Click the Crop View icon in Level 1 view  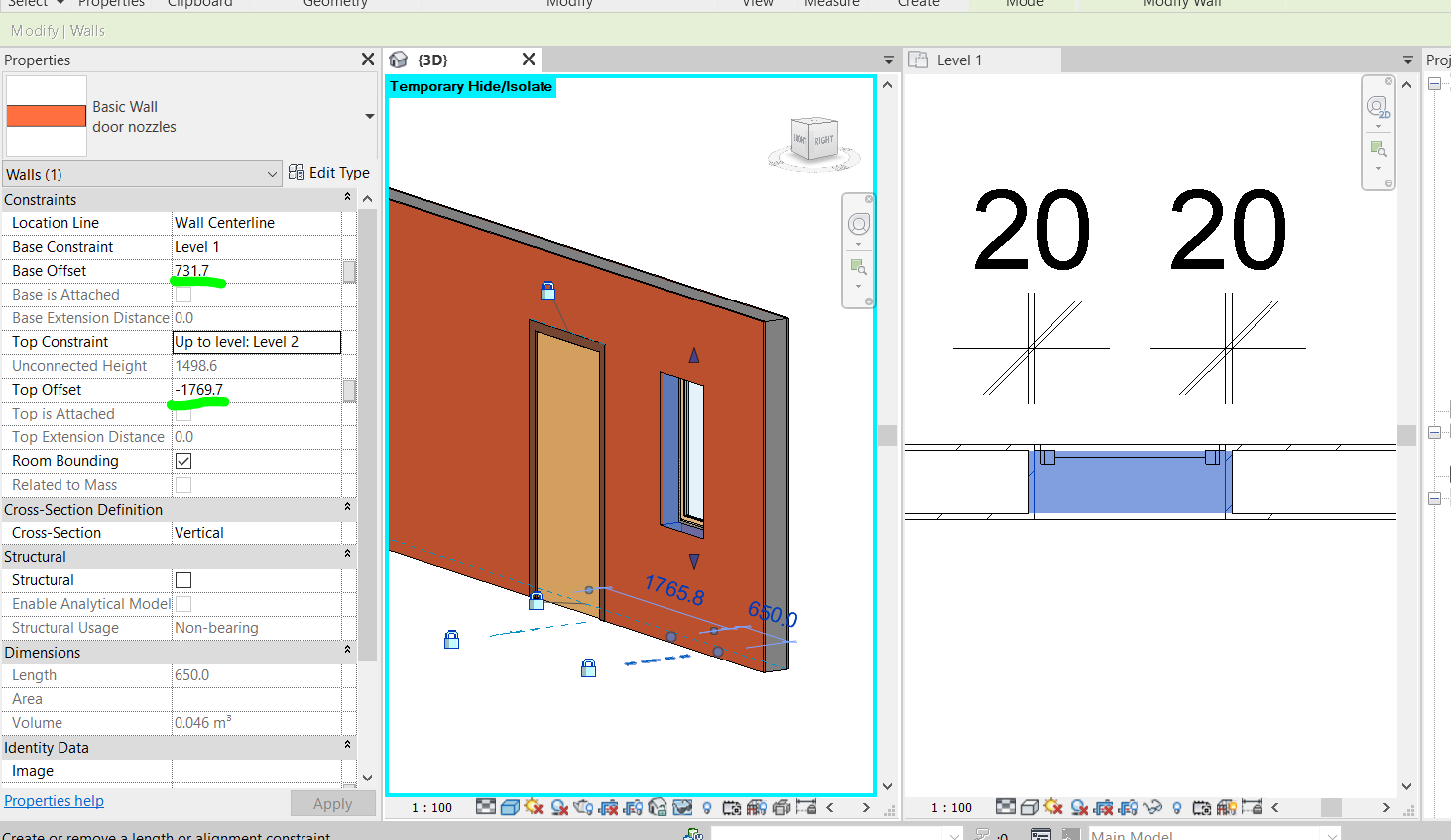1102,807
